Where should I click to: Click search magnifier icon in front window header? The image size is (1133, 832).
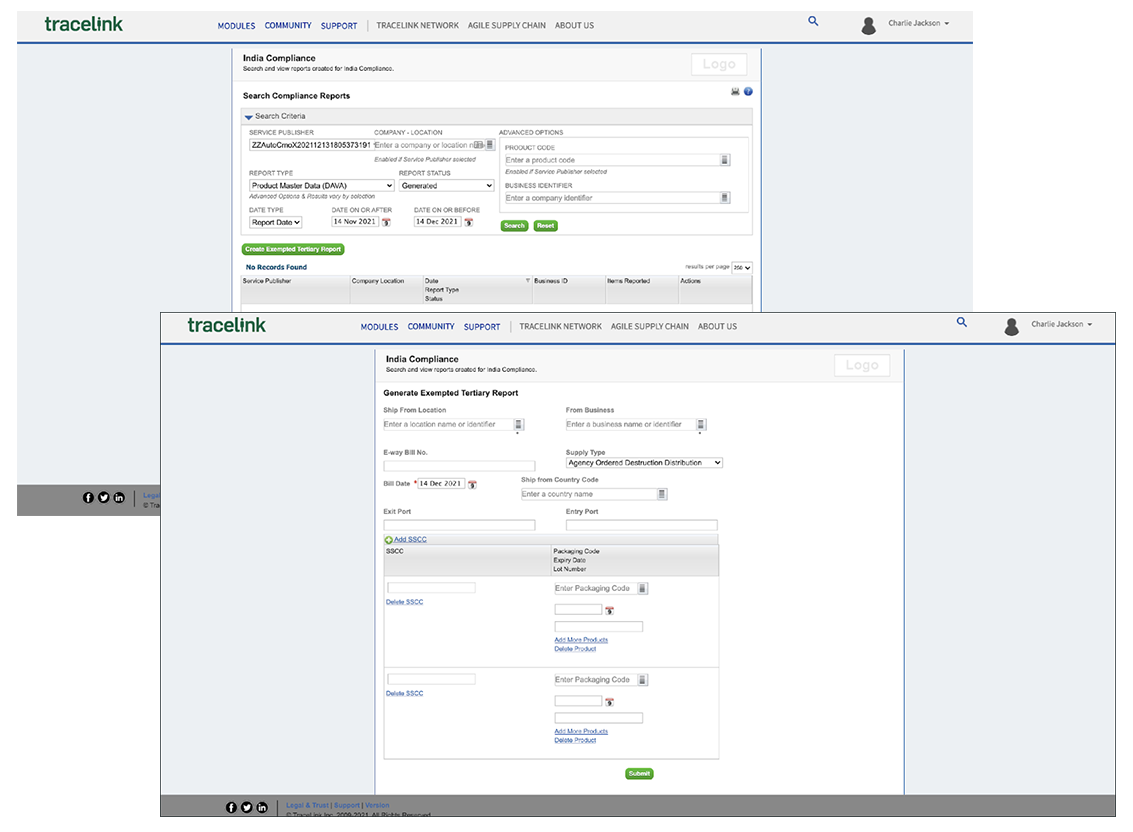[x=961, y=322]
